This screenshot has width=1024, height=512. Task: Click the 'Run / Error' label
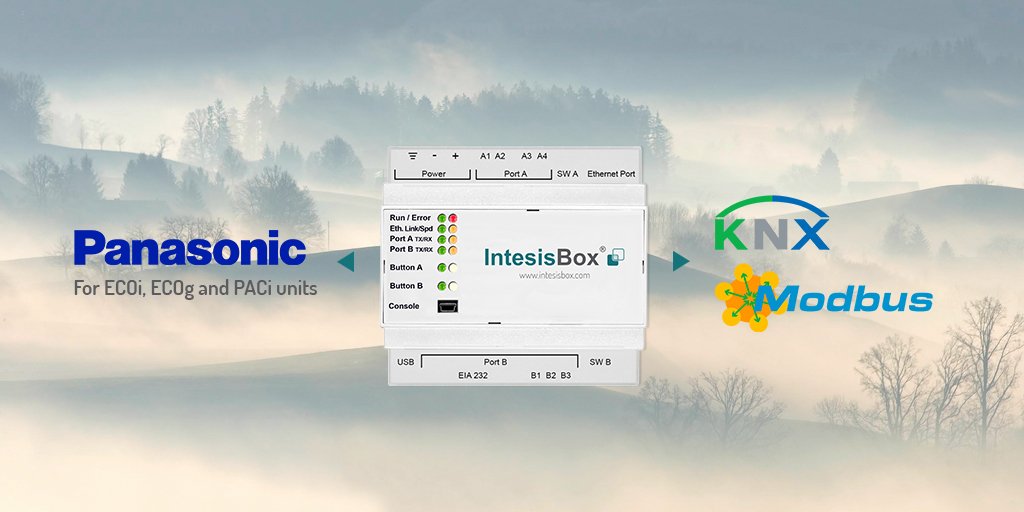click(x=410, y=218)
